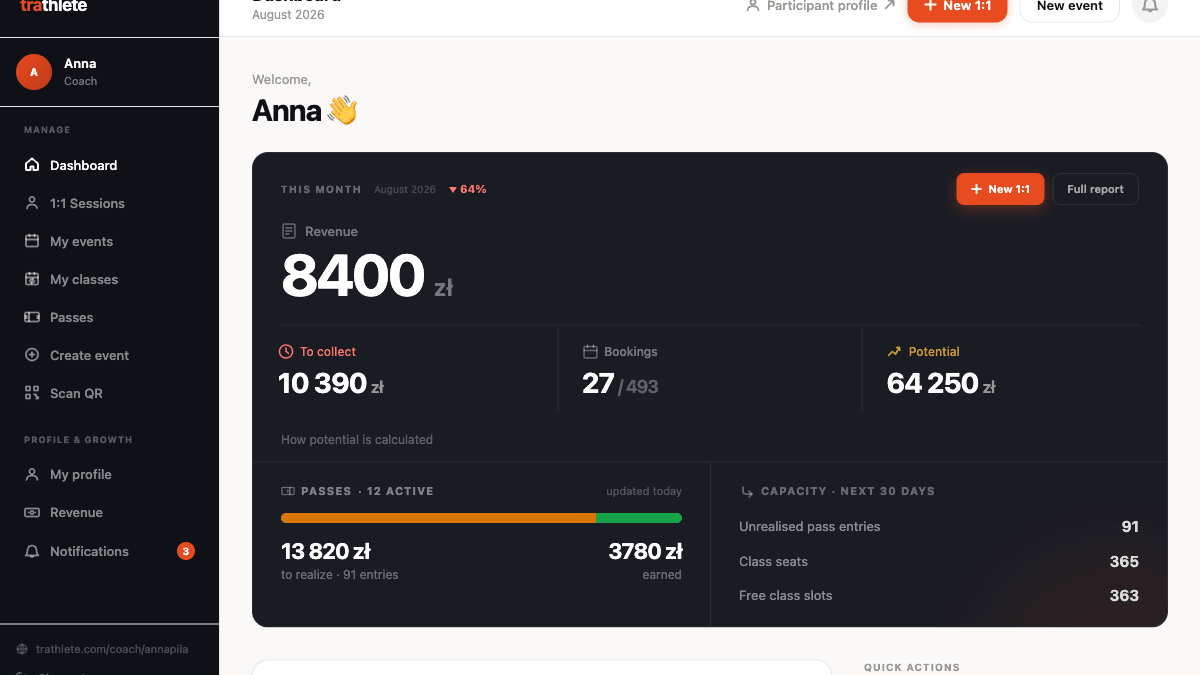Open Participant profile link
Image resolution: width=1200 pixels, height=675 pixels.
pos(821,6)
